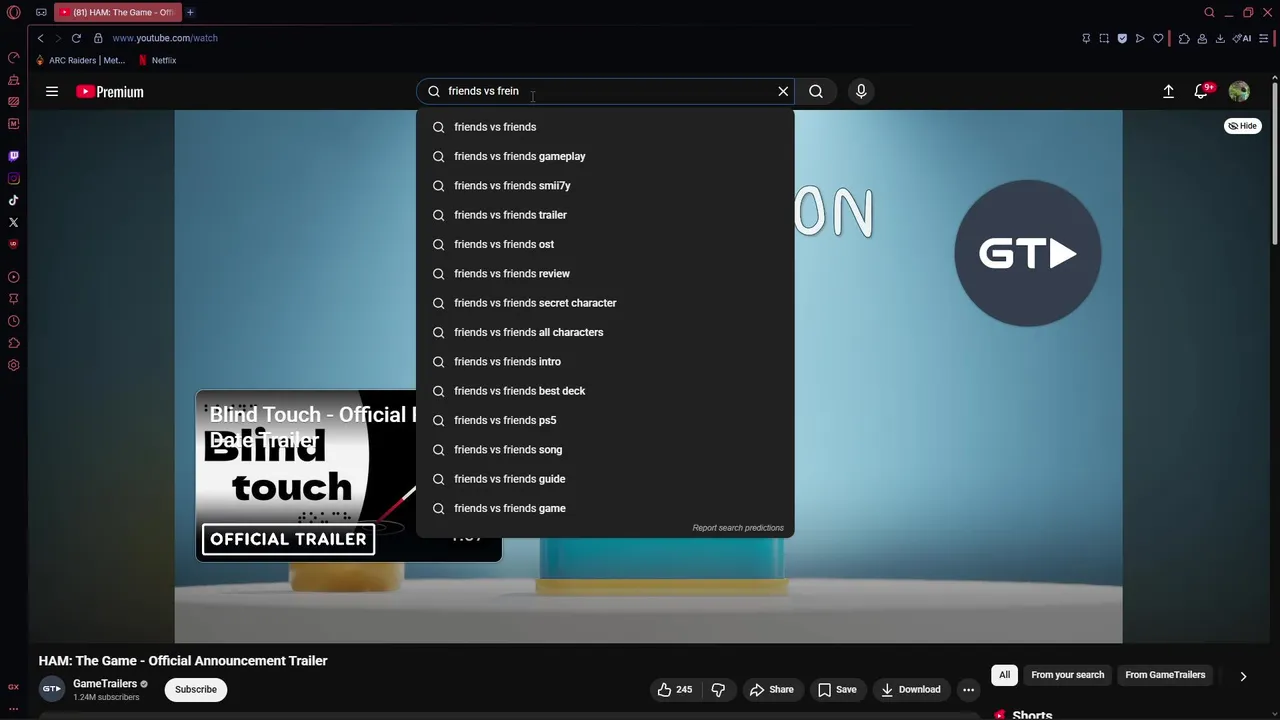Open the YouTube guide hamburger menu
This screenshot has width=1280, height=720.
(52, 91)
